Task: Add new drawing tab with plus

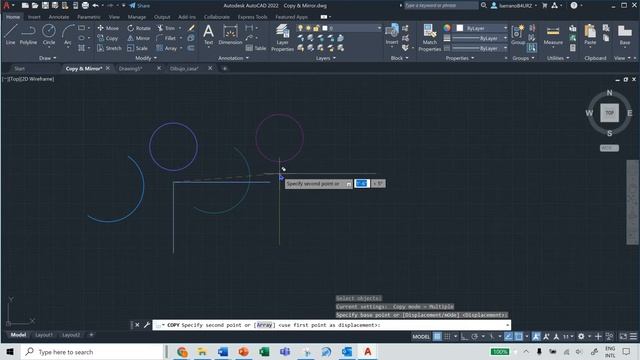Action: pos(224,68)
